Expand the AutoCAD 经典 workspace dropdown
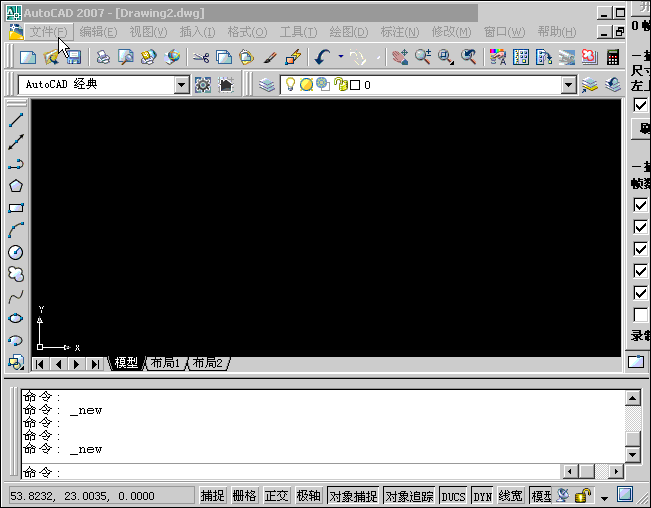Image resolution: width=651 pixels, height=508 pixels. pos(181,85)
